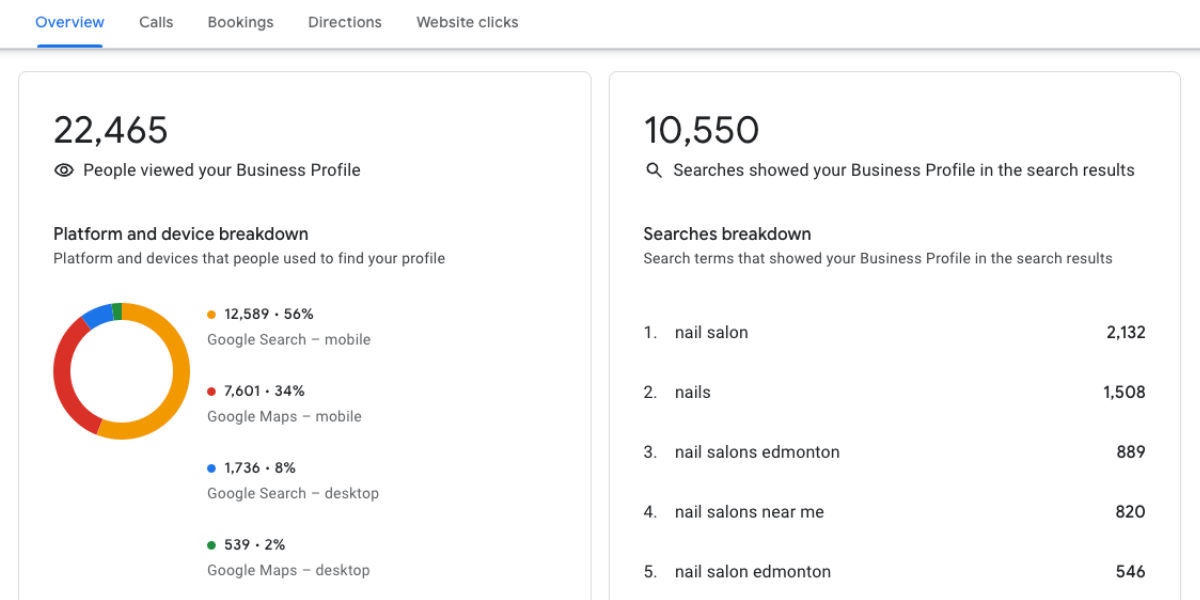Click the eye icon beside profile views
Viewport: 1200px width, 600px height.
(x=64, y=170)
